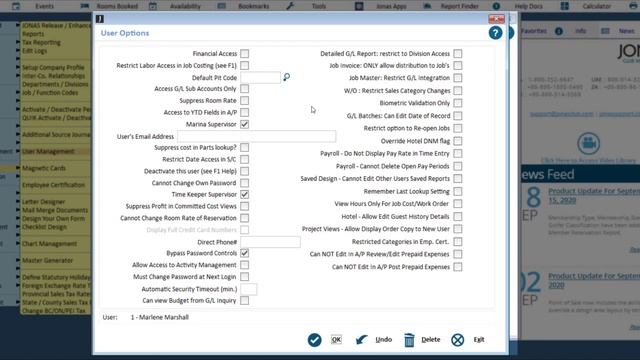Viewport: 640px width, 360px height.
Task: Select User Management in the side menu
Action: [x=48, y=151]
